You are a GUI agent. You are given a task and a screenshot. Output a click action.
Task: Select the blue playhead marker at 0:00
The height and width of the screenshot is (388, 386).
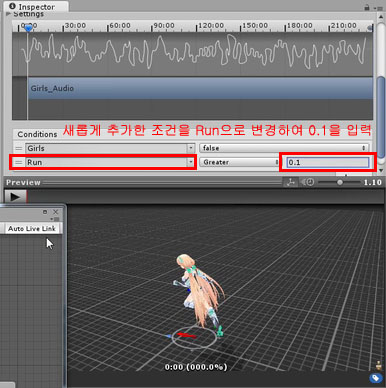coord(28,28)
